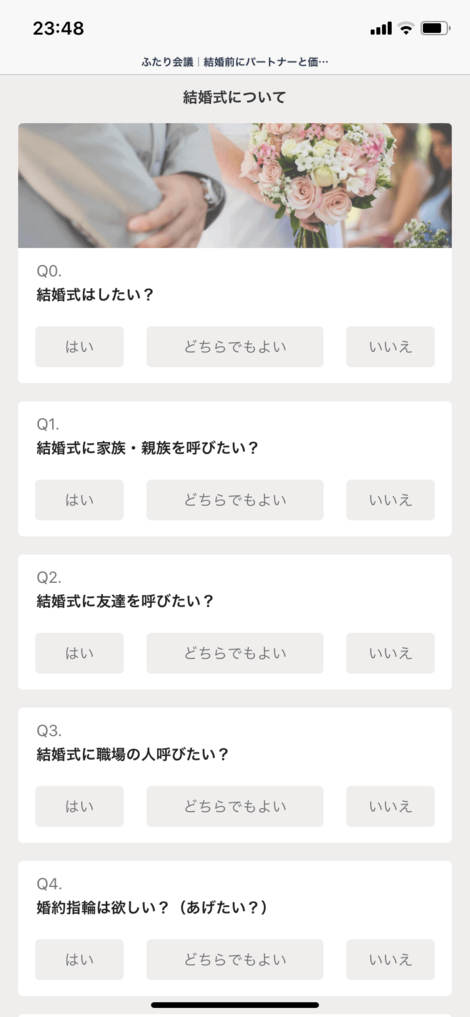470x1017 pixels.
Task: Pick どちらでもよい for Q3 coworkers question
Action: 235,806
